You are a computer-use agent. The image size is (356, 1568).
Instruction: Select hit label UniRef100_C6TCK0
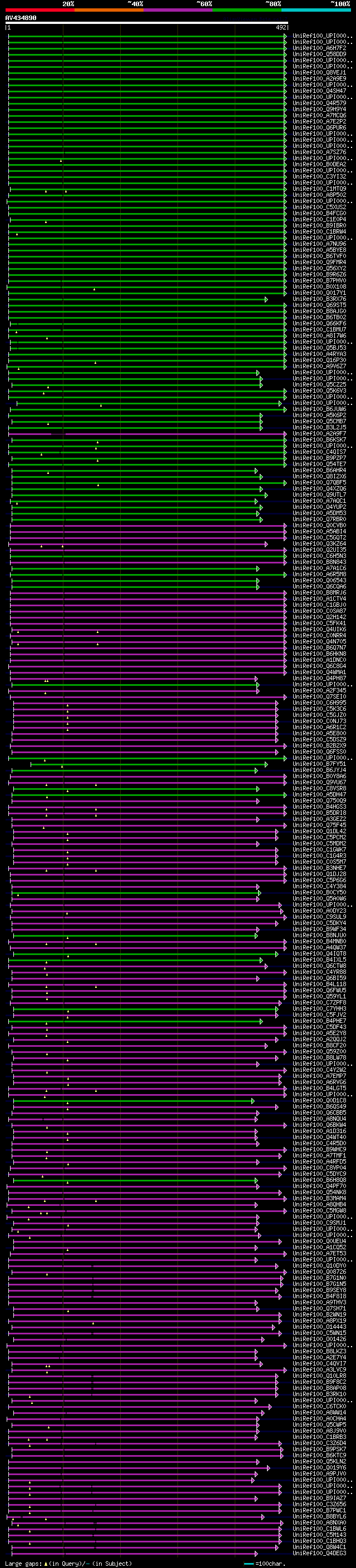319,1406
